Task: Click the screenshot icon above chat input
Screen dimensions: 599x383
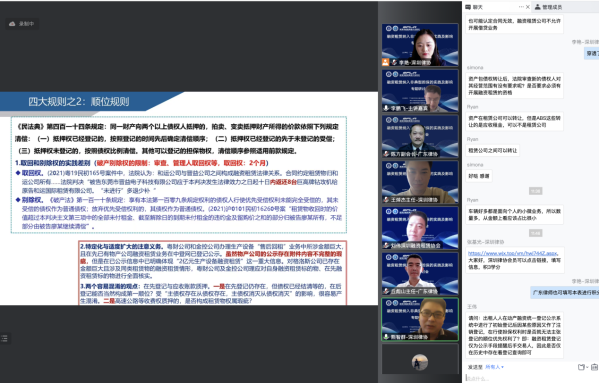Action: pos(581,367)
